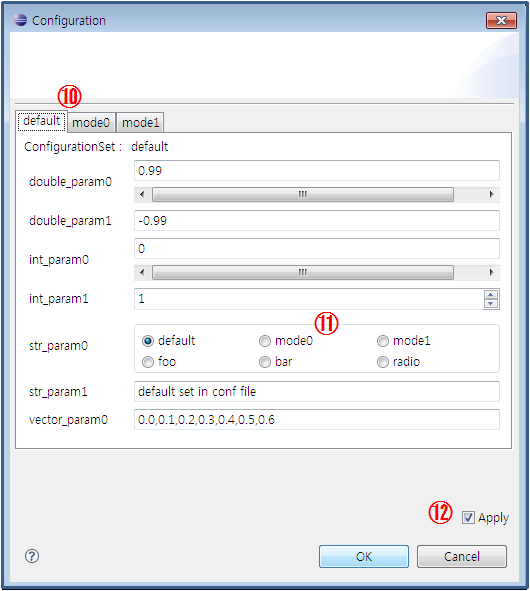The image size is (530, 591).
Task: Select the foo radio option
Action: pyautogui.click(x=148, y=362)
